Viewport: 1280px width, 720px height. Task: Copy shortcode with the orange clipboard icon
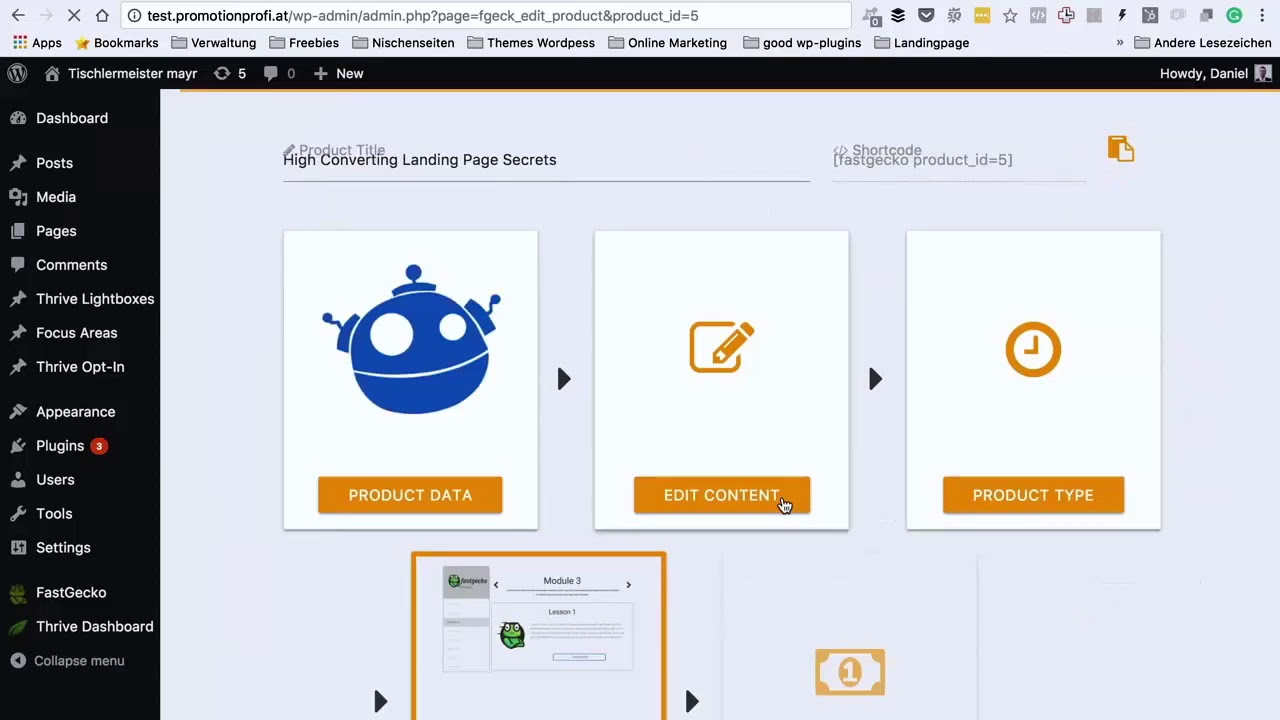tap(1121, 149)
